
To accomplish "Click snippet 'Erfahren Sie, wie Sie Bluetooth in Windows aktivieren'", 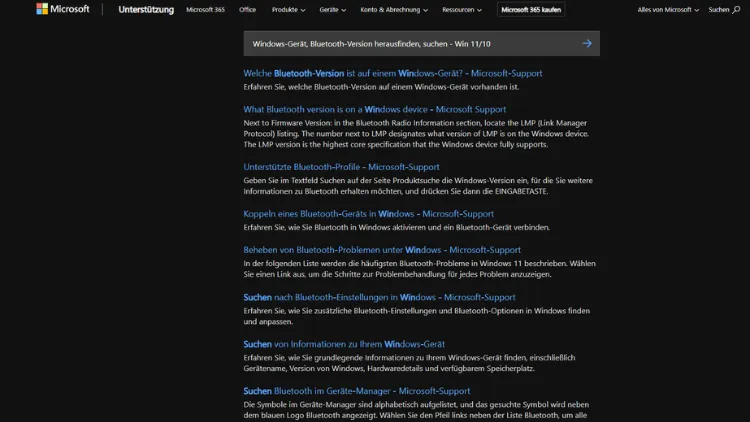I will [397, 227].
